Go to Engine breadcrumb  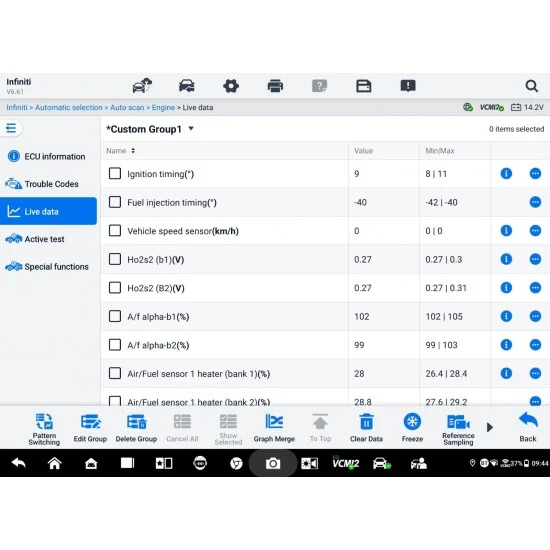point(163,107)
